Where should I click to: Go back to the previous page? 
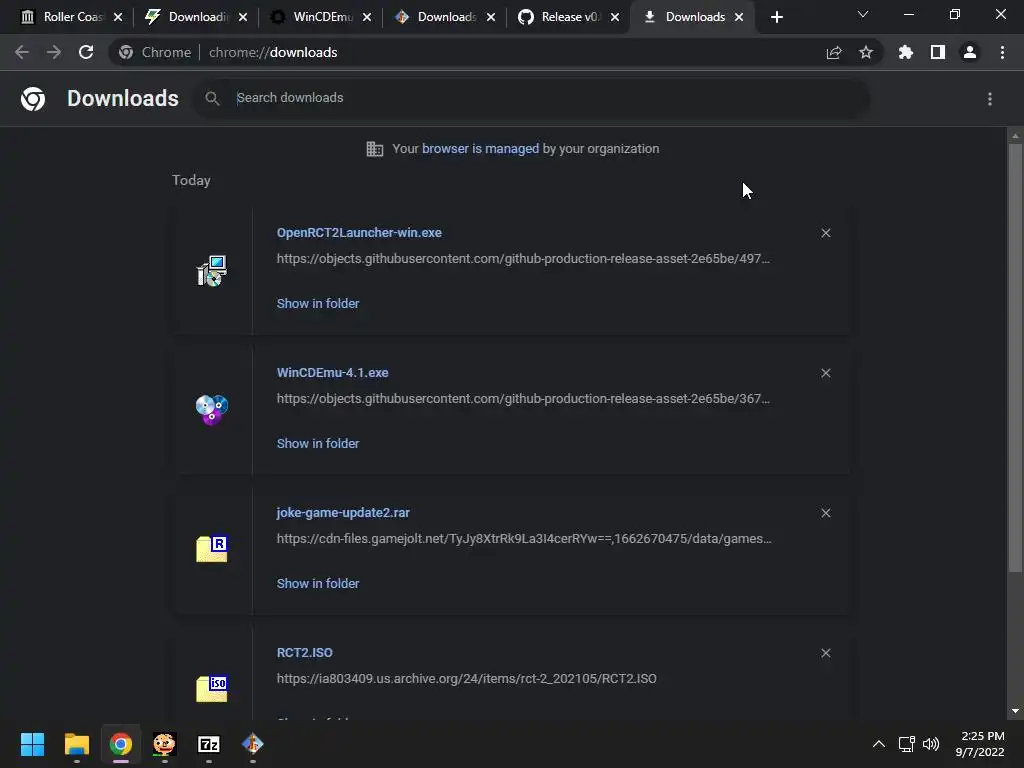[x=22, y=52]
